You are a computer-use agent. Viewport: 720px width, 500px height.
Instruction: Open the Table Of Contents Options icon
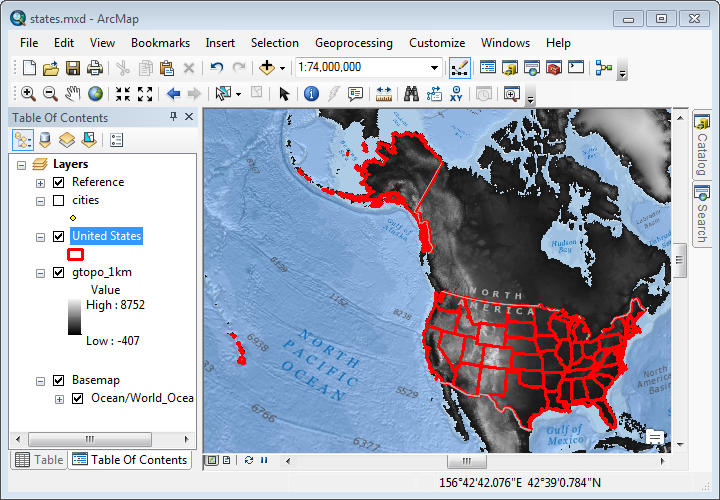(x=116, y=140)
